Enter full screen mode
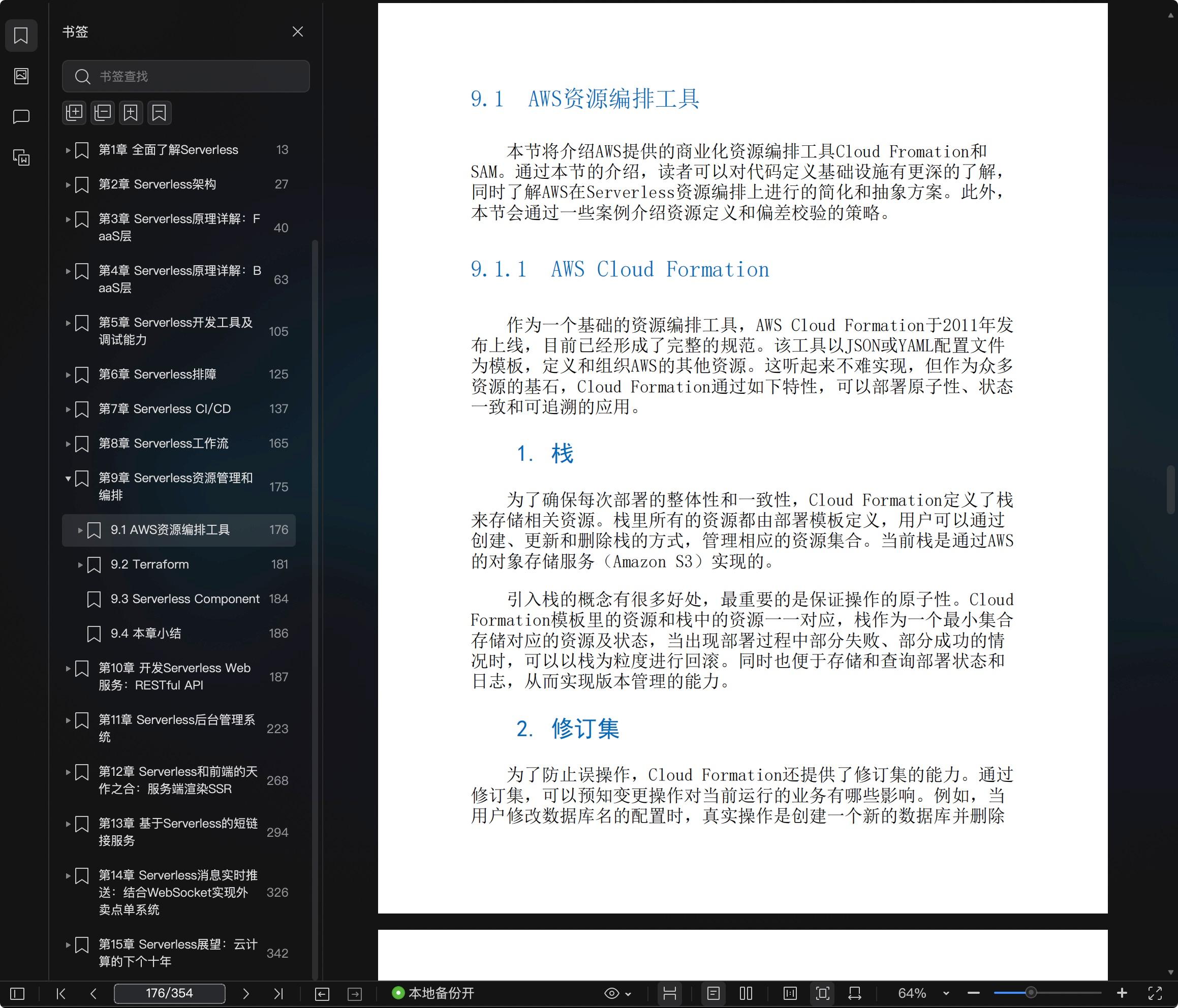The image size is (1178, 1008). coord(1155,993)
